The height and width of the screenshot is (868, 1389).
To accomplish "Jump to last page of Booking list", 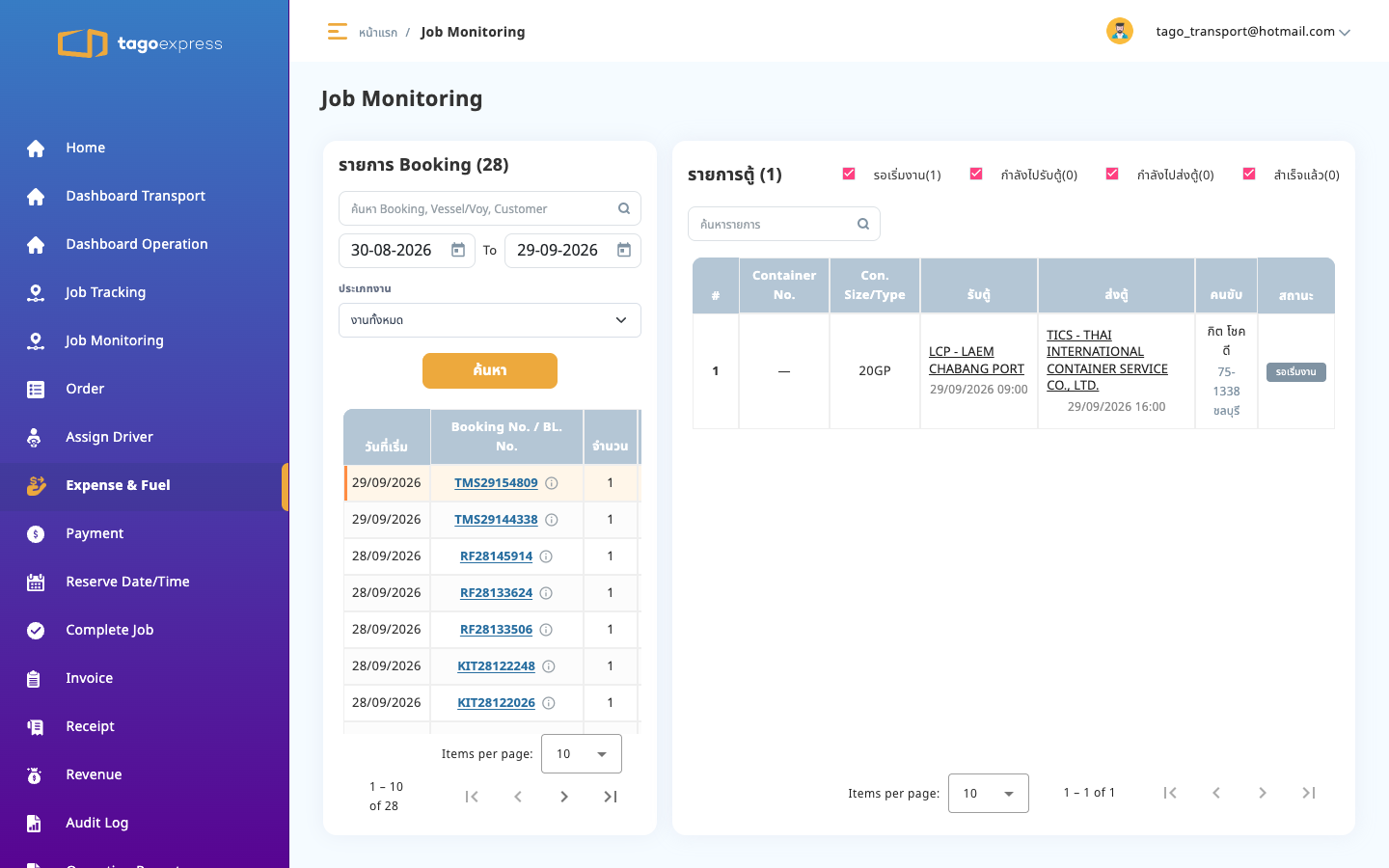I will coord(611,797).
